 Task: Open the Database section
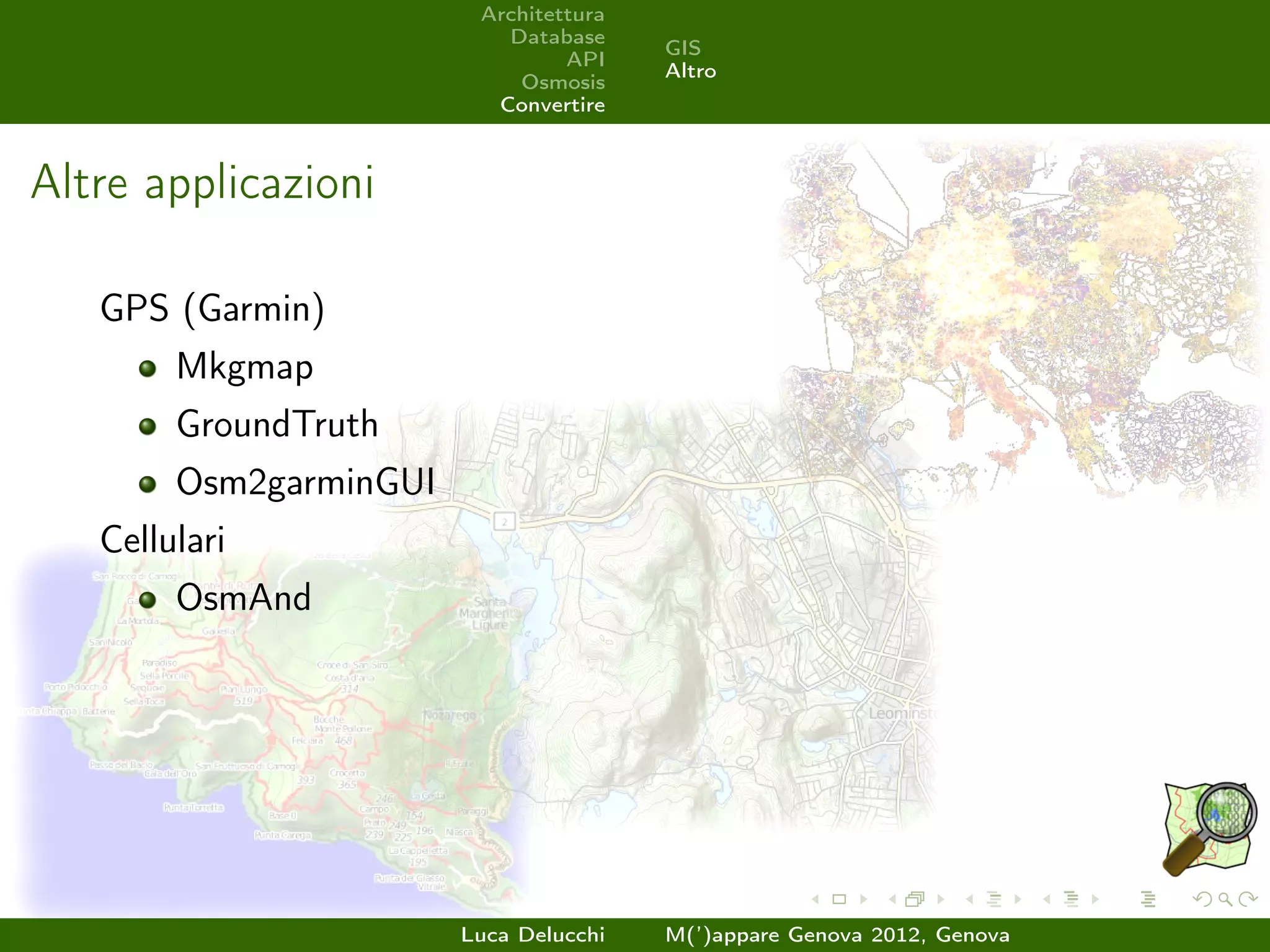click(557, 37)
